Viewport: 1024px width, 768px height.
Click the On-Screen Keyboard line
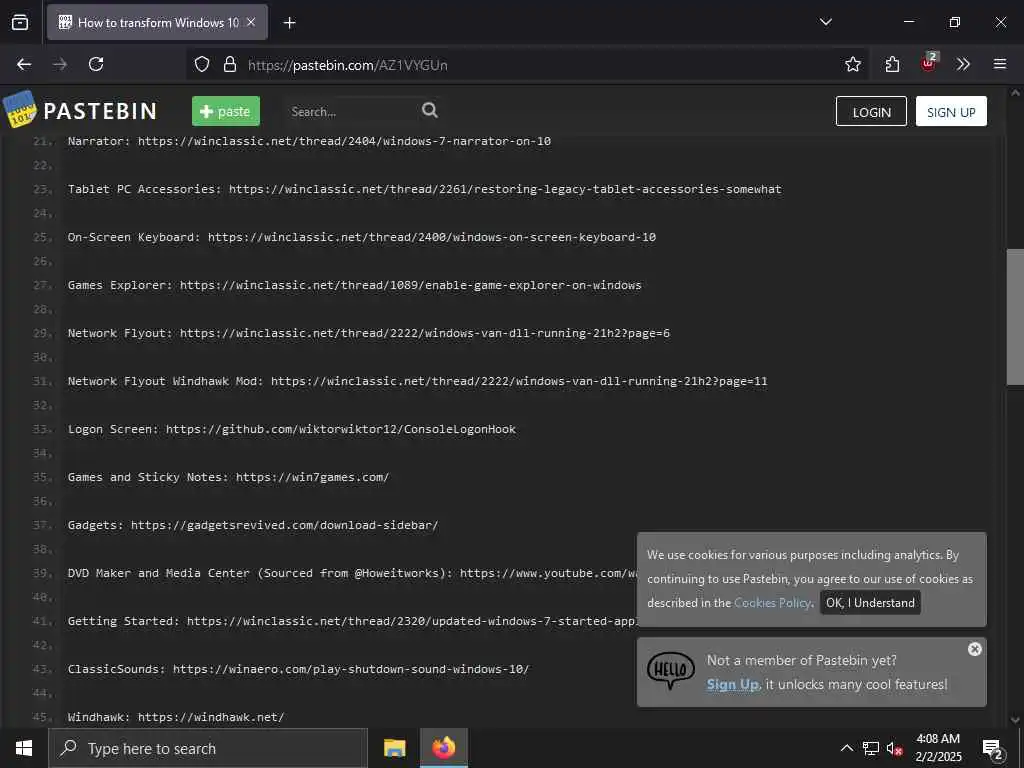pyautogui.click(x=362, y=237)
